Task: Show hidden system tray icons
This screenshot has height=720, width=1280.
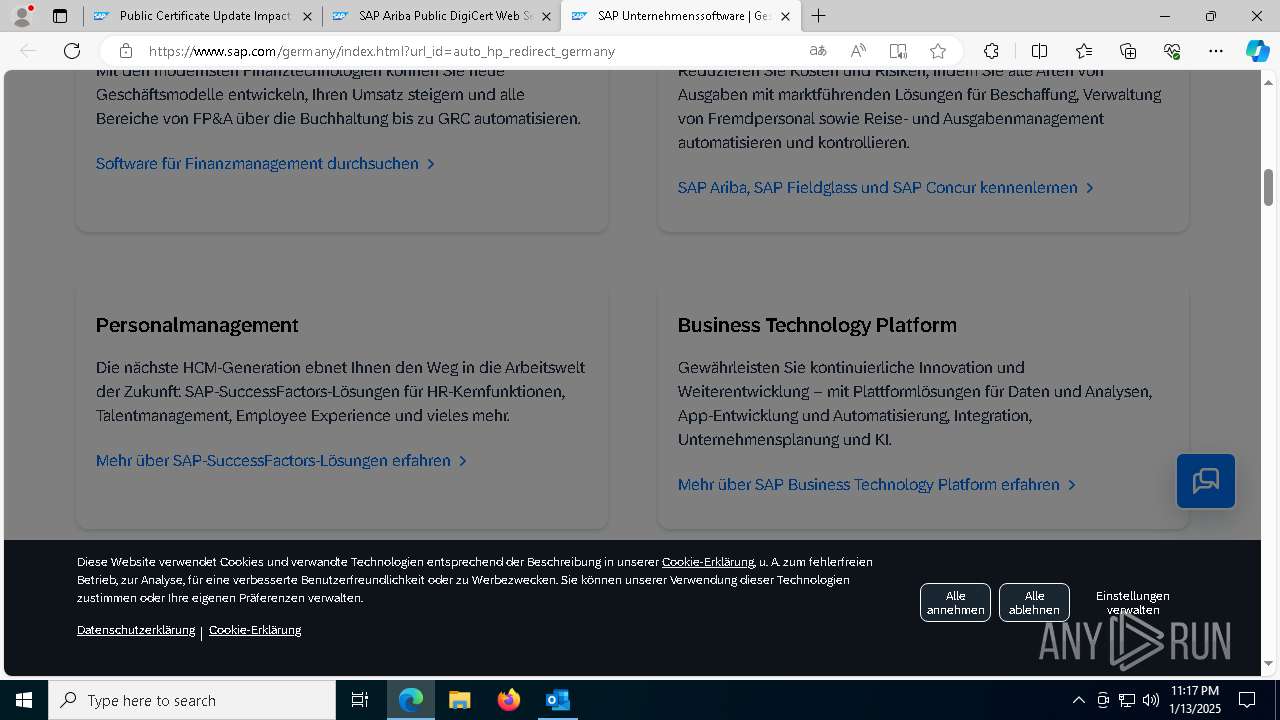Action: pos(1079,700)
